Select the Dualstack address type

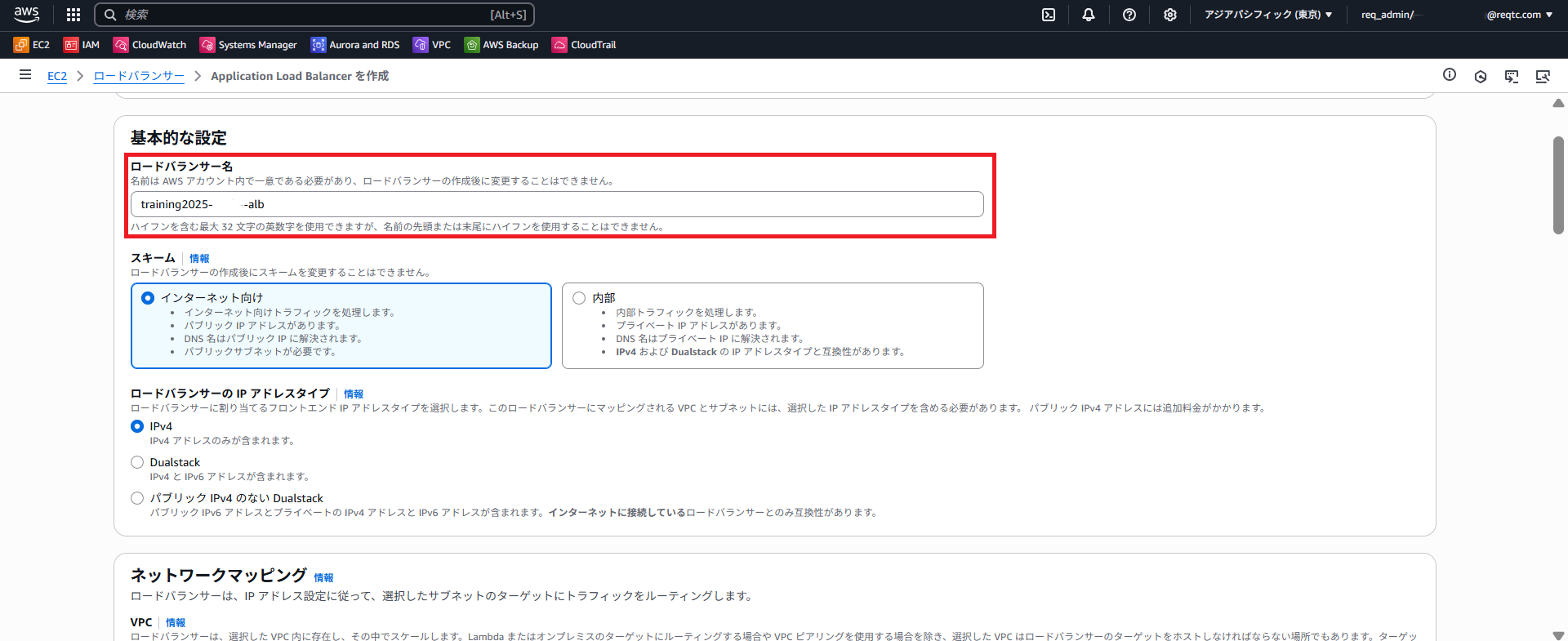(137, 462)
